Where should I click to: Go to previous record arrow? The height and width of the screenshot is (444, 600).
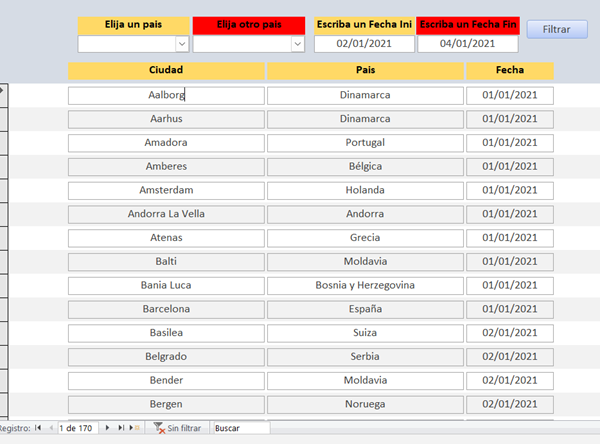click(51, 428)
